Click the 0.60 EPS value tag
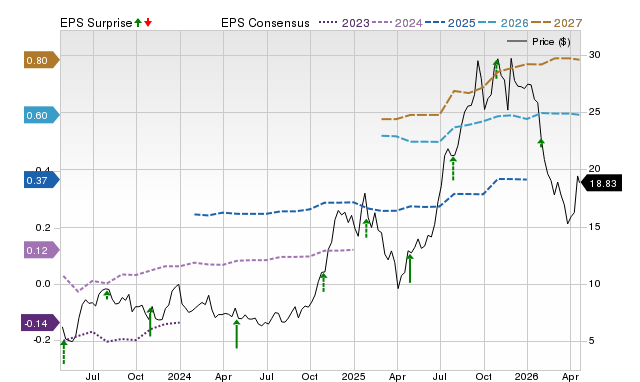Image resolution: width=640 pixels, height=382 pixels. tap(42, 115)
